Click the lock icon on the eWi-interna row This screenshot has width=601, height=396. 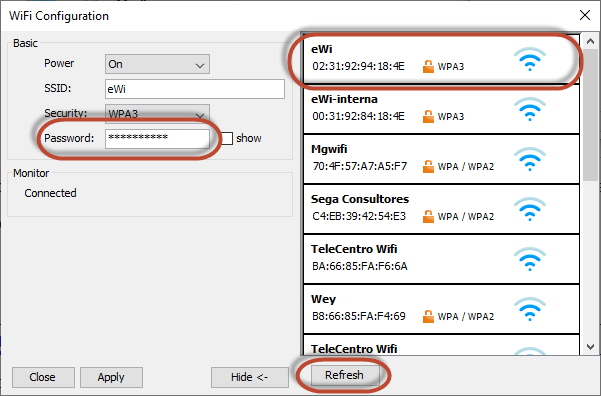428,116
